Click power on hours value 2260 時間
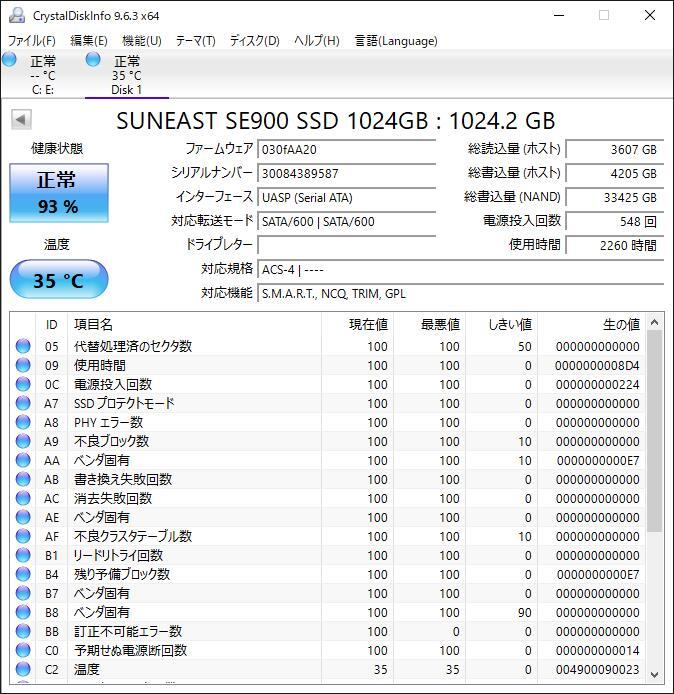This screenshot has height=694, width=674. tap(615, 245)
